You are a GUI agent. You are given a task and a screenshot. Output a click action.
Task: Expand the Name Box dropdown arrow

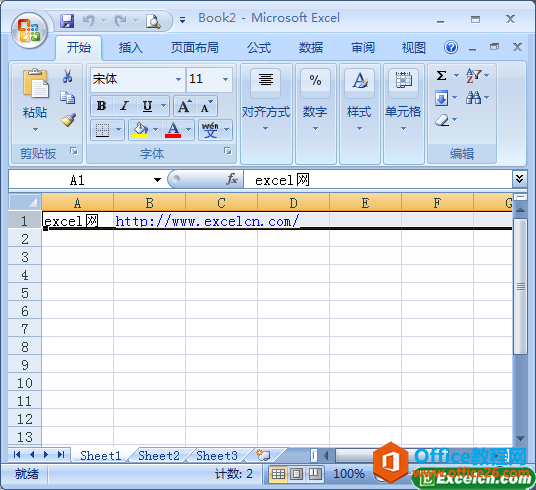pos(157,180)
